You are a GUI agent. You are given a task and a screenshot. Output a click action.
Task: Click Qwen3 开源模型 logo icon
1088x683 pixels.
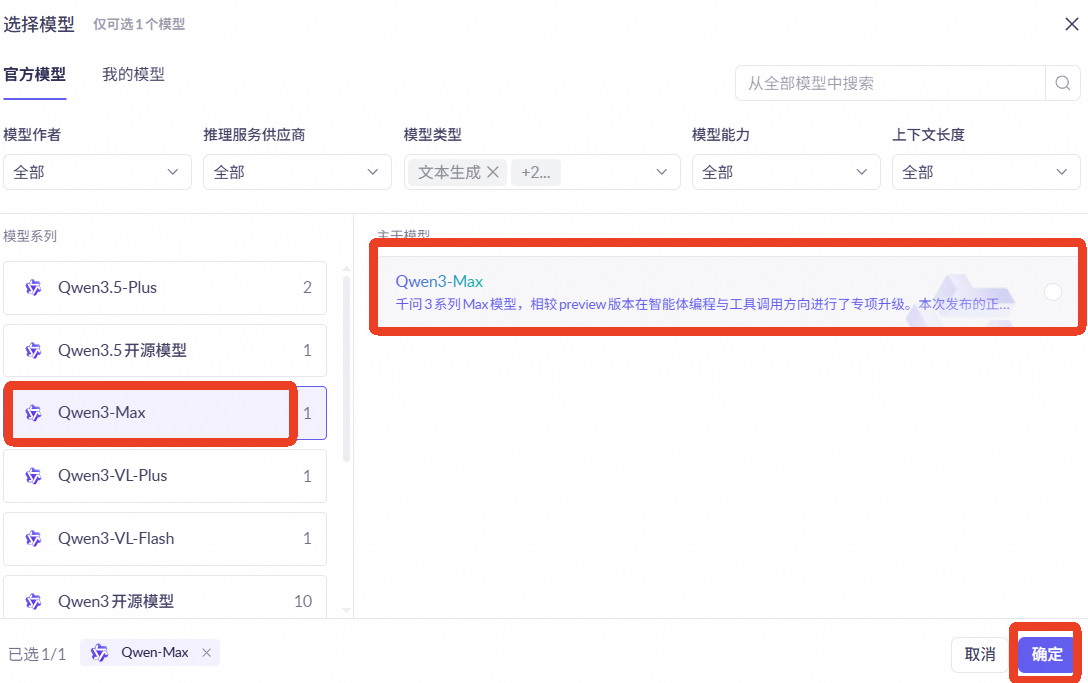click(33, 601)
